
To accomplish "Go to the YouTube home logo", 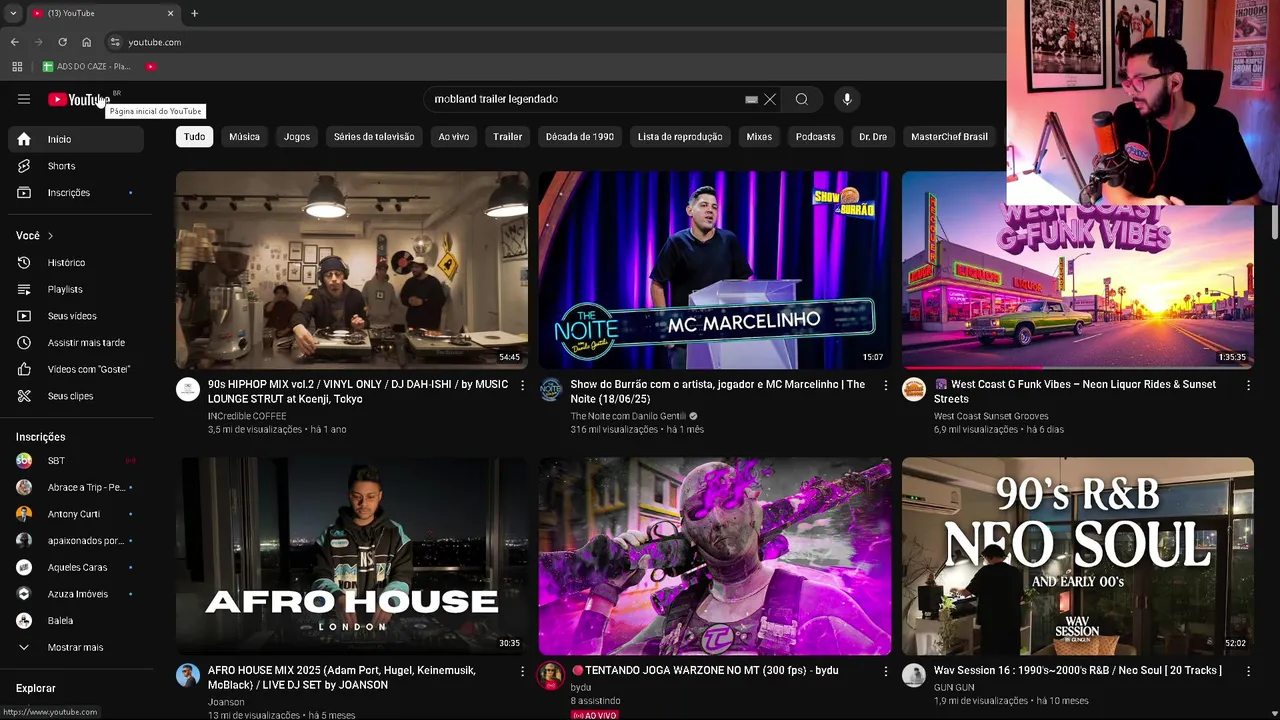I will [79, 99].
